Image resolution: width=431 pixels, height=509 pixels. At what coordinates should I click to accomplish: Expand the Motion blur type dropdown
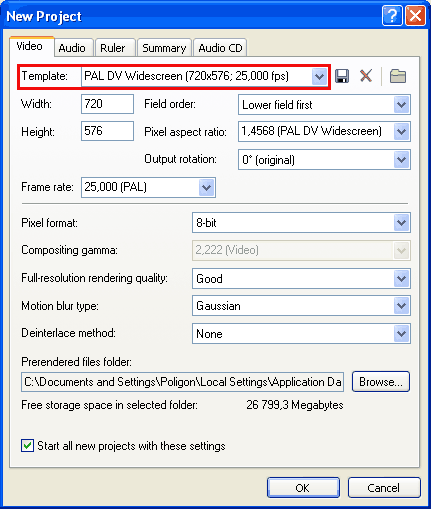401,306
